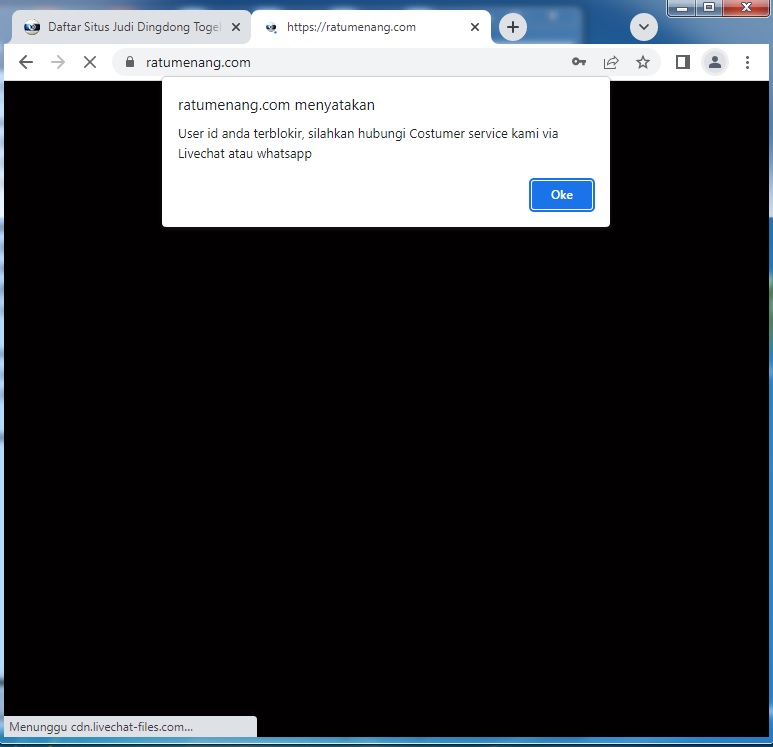Click the Oke button in the alert

point(561,195)
